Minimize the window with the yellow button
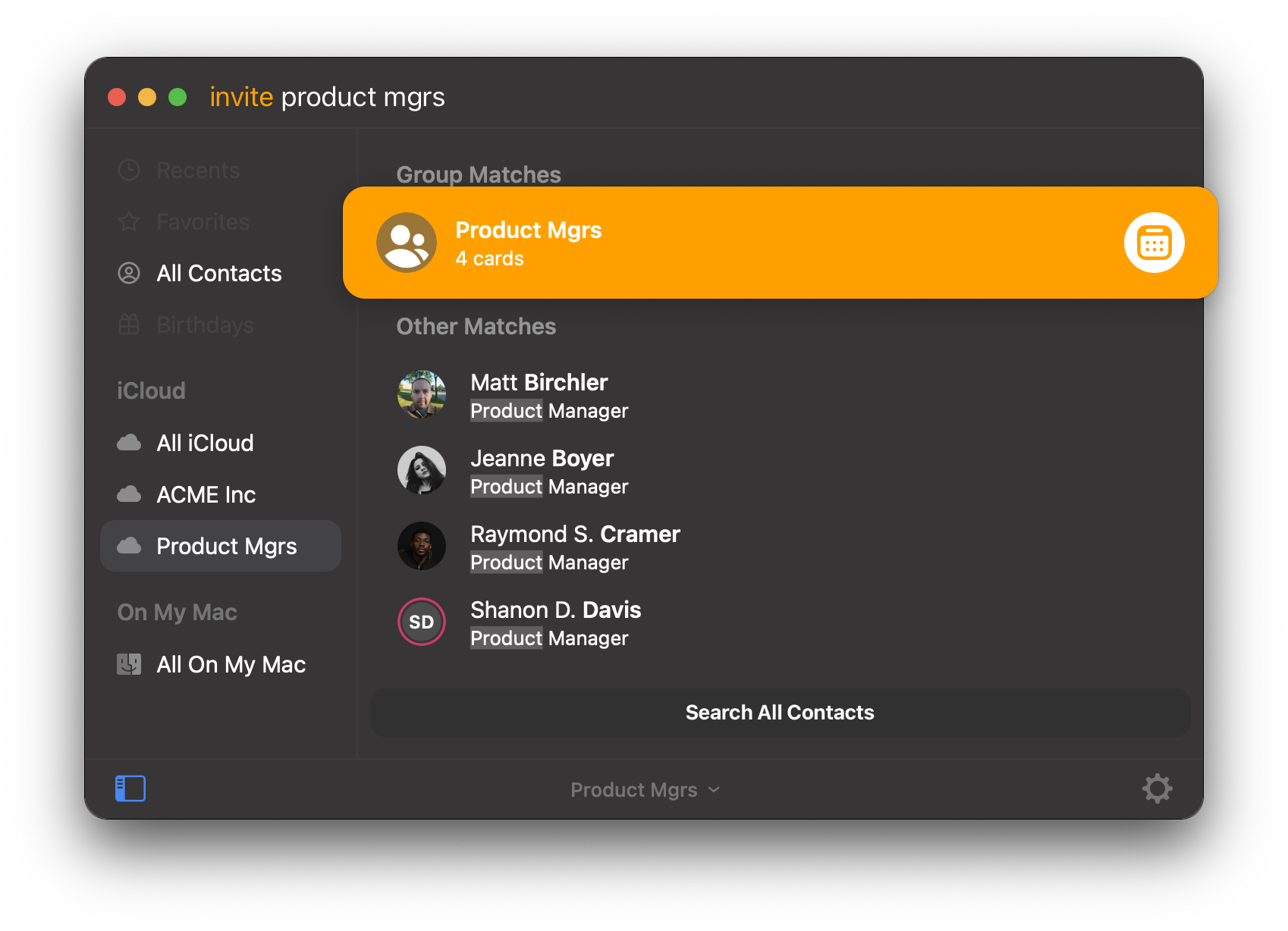 click(147, 97)
